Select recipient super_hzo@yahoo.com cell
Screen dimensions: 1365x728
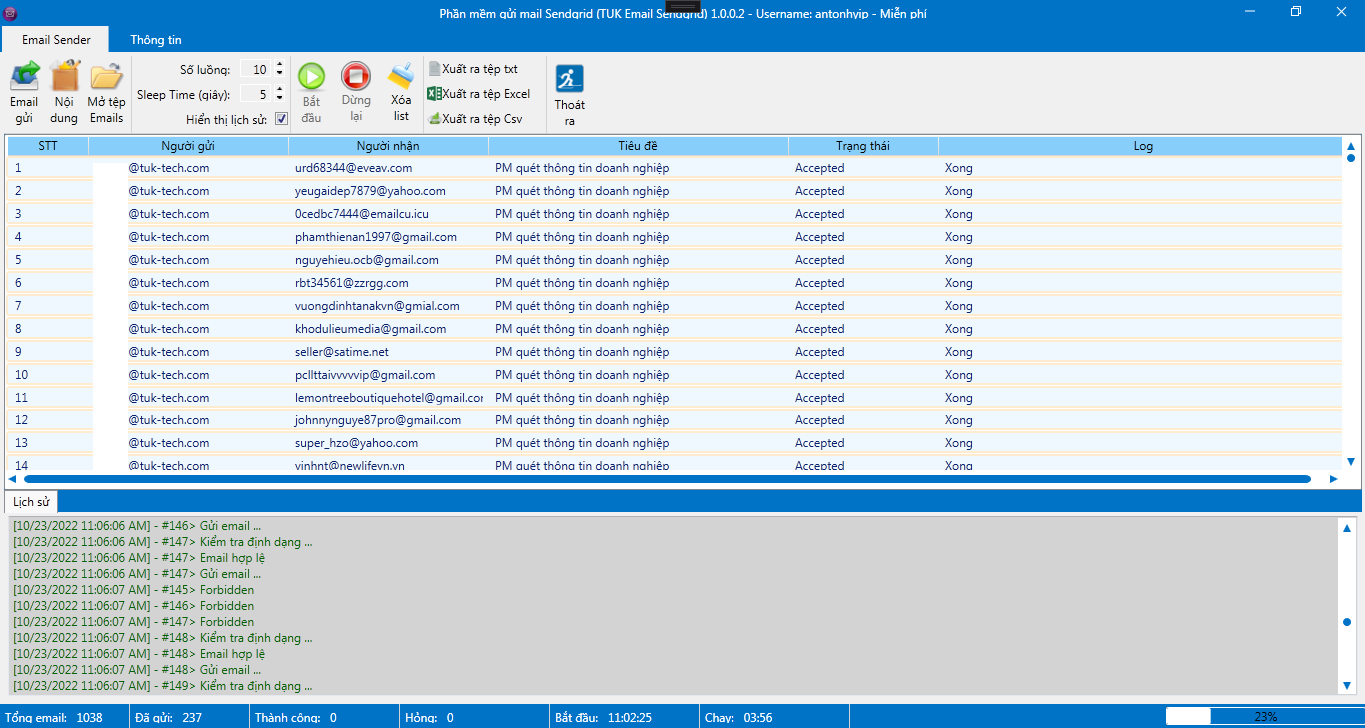388,443
